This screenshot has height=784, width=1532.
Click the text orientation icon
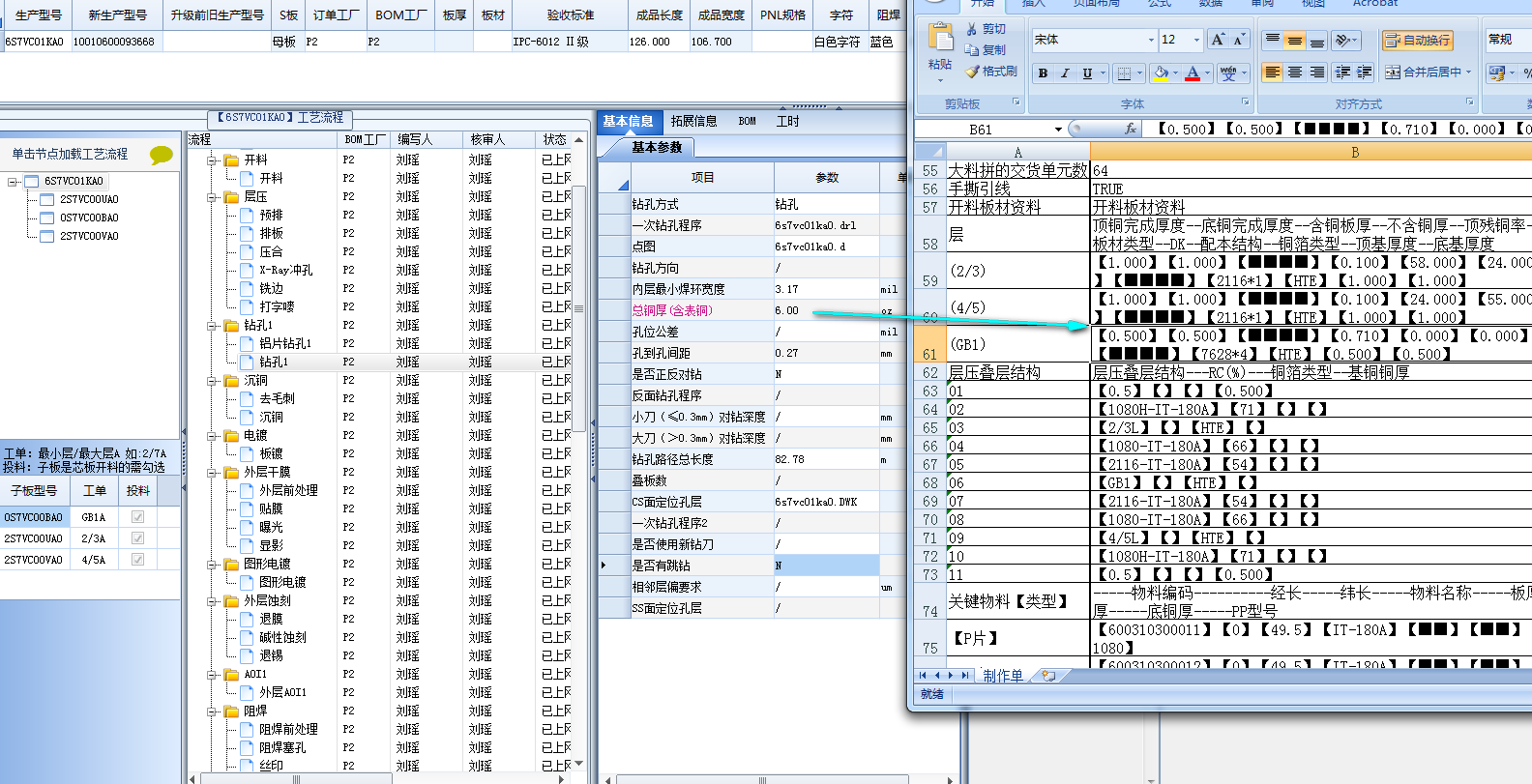pos(1341,40)
